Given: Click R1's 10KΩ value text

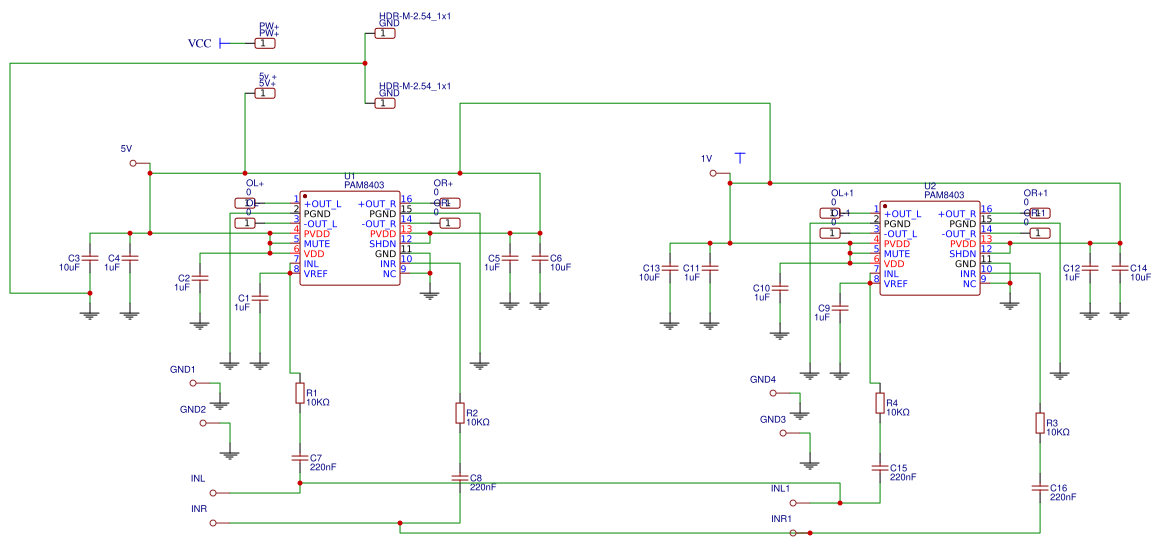Looking at the screenshot, I should click(x=317, y=402).
